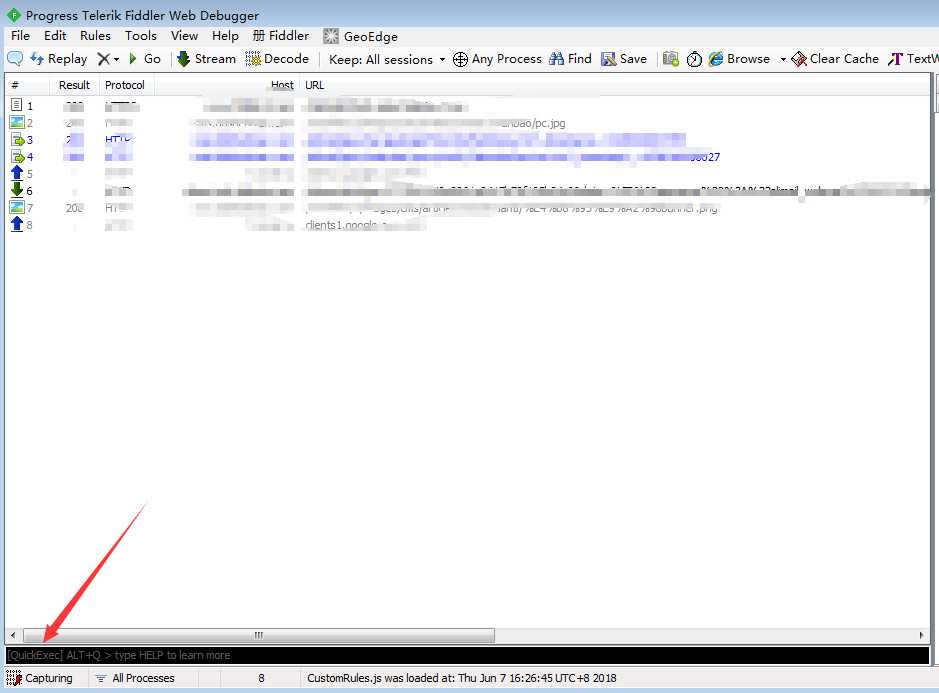Open the Browse dropdown arrow
Screen dimensions: 939x693
pos(783,59)
